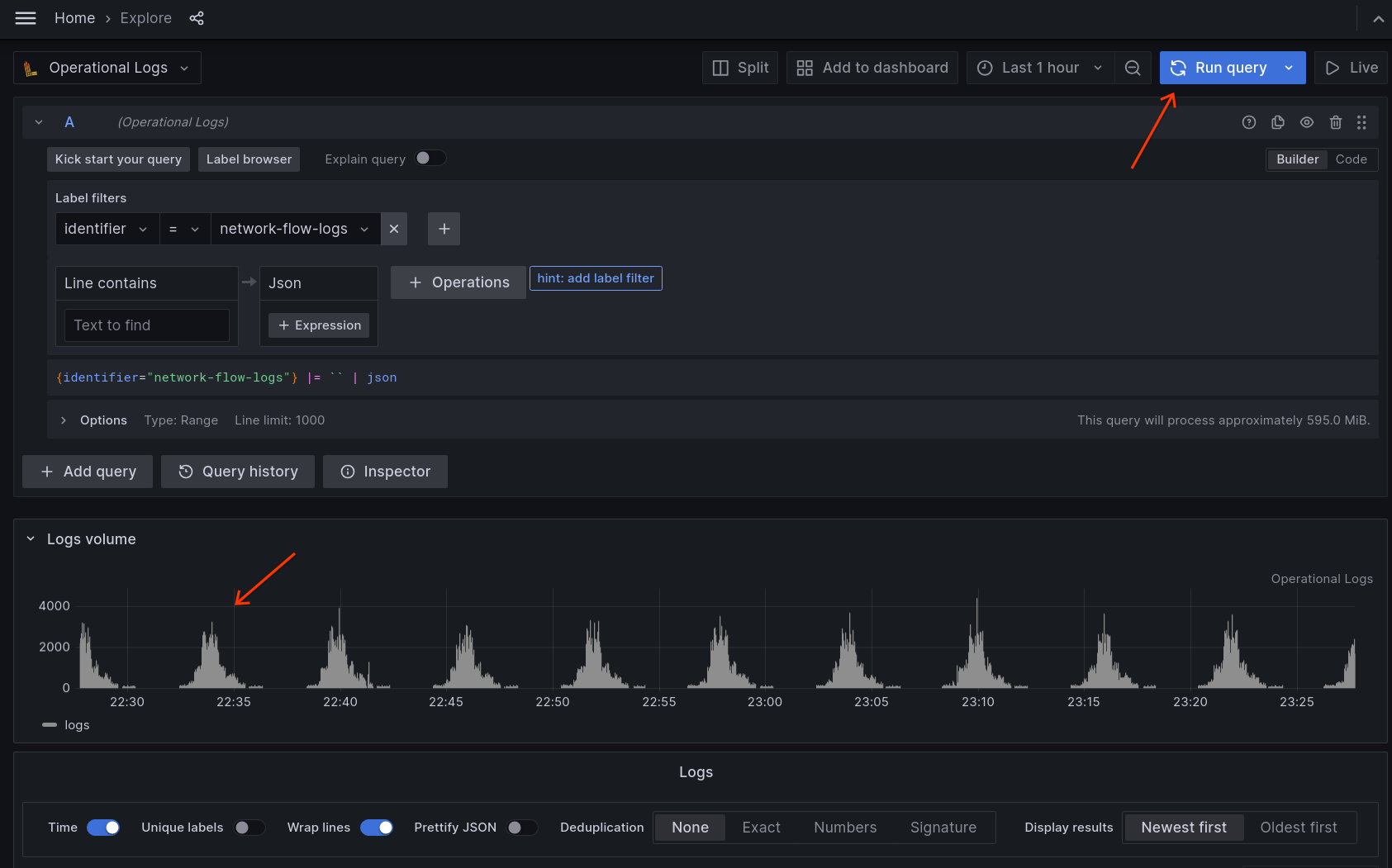Enable the Explain query toggle
Screen dimensions: 1392x868
pyautogui.click(x=430, y=158)
